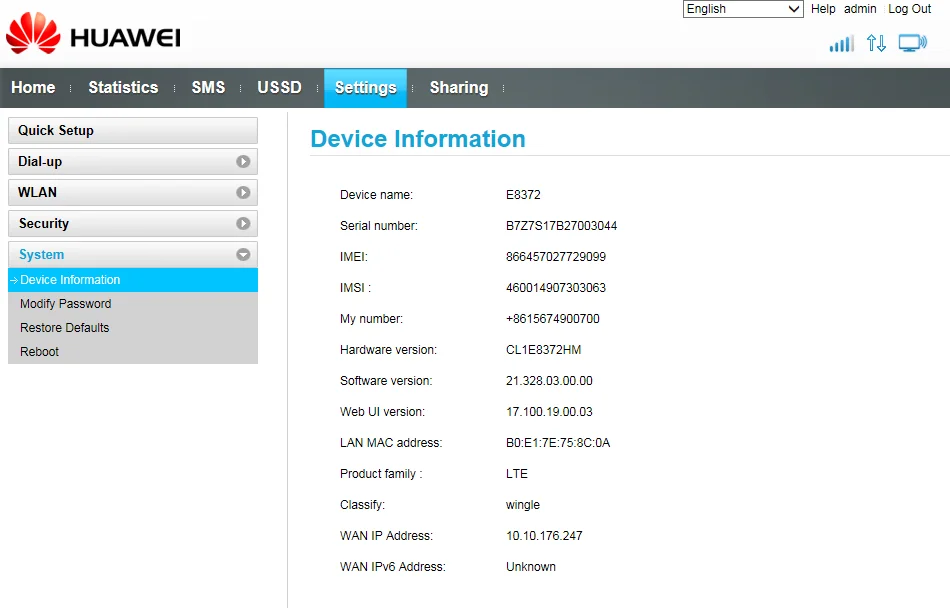
Task: Open the Sharing tab
Action: click(x=459, y=88)
